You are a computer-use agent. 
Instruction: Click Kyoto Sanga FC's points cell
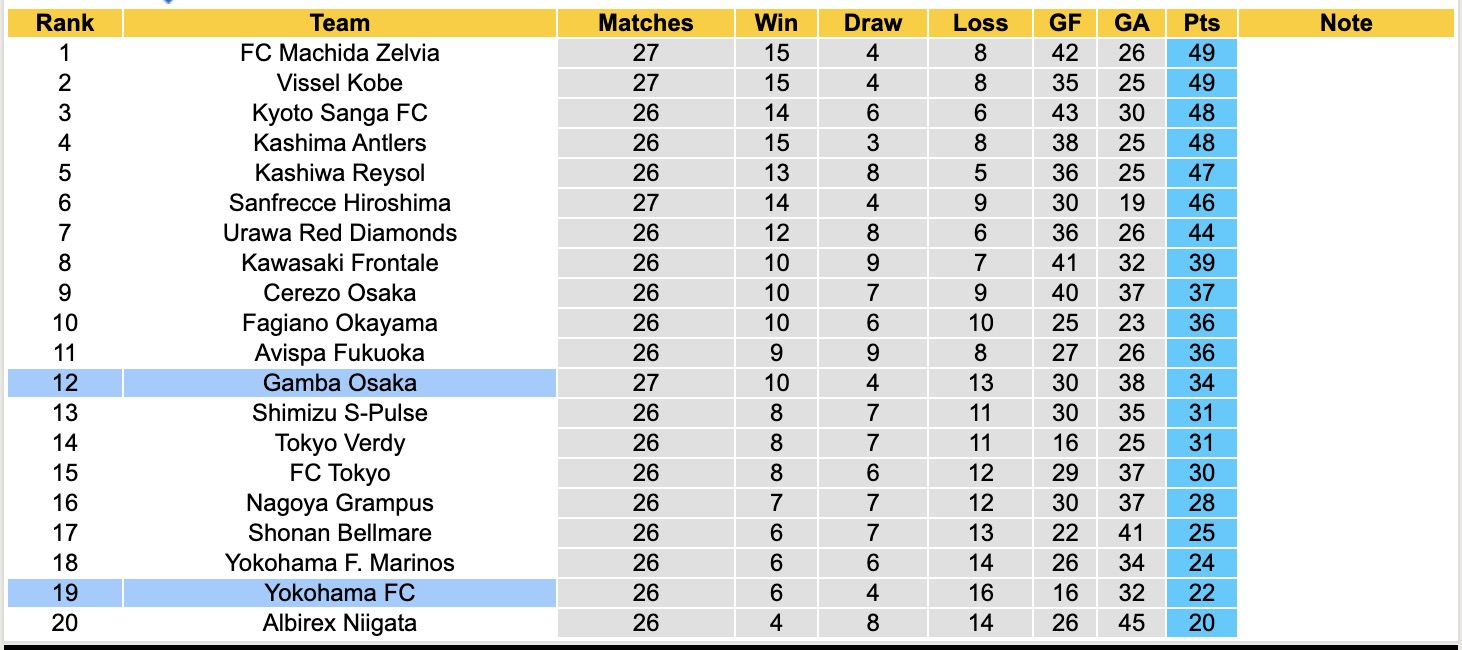[x=1201, y=113]
